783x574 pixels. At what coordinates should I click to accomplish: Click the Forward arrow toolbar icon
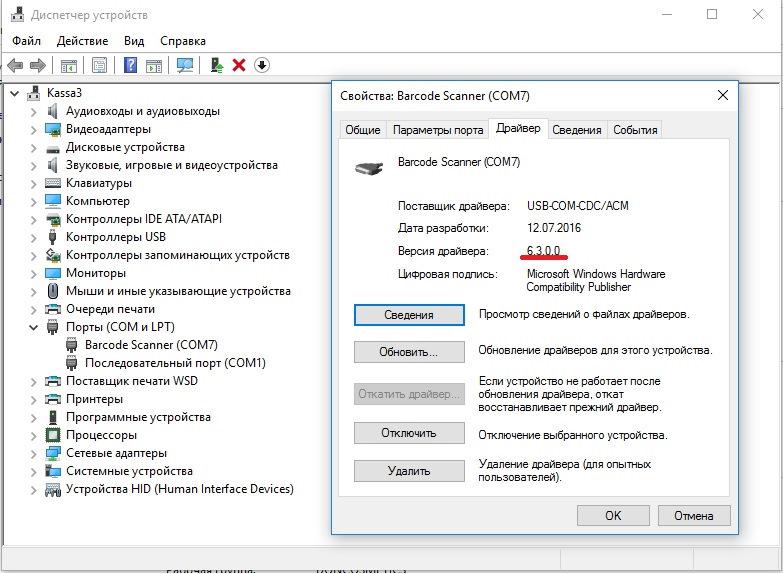(x=38, y=65)
